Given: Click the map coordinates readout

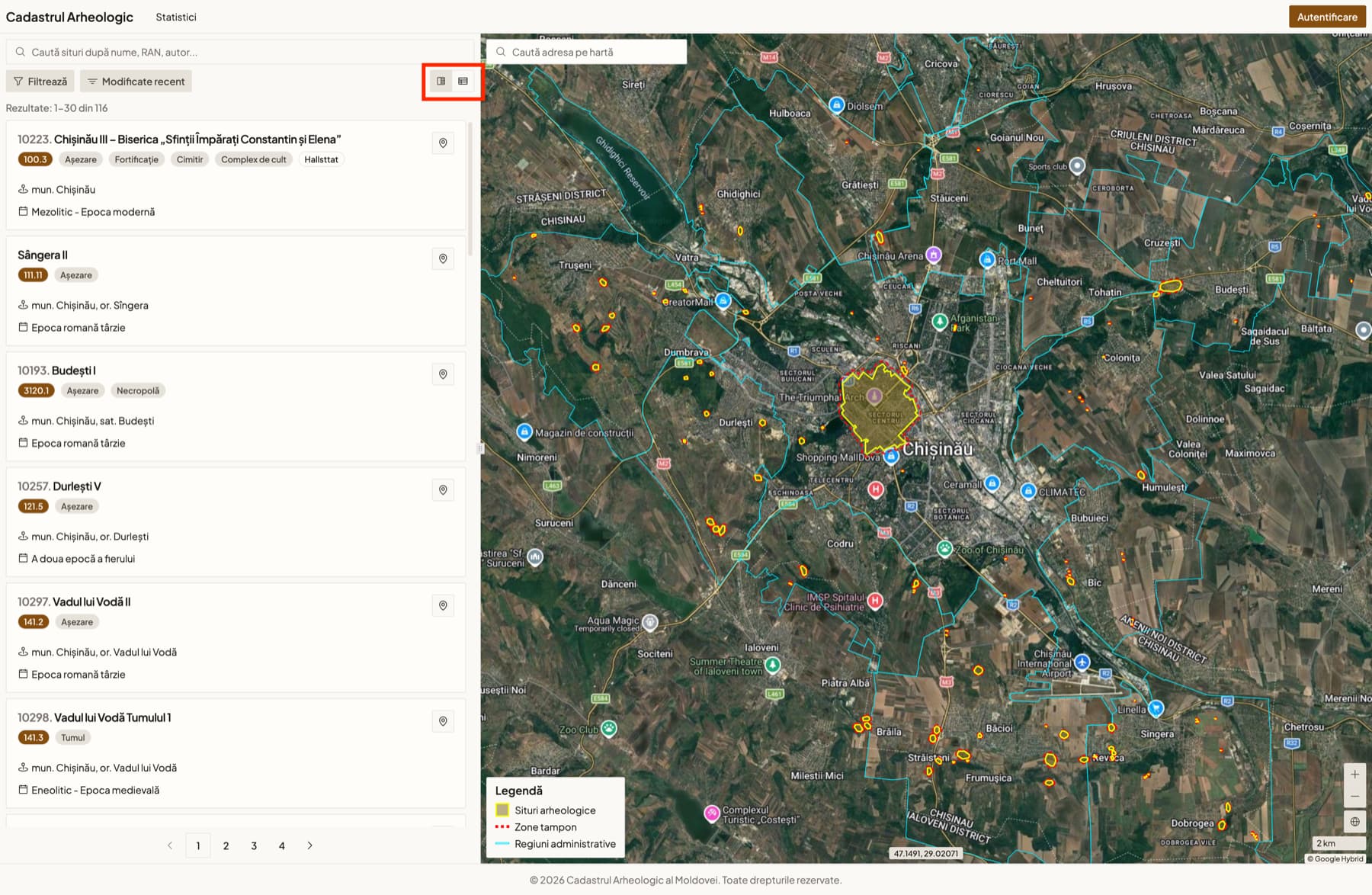Looking at the screenshot, I should [x=925, y=853].
